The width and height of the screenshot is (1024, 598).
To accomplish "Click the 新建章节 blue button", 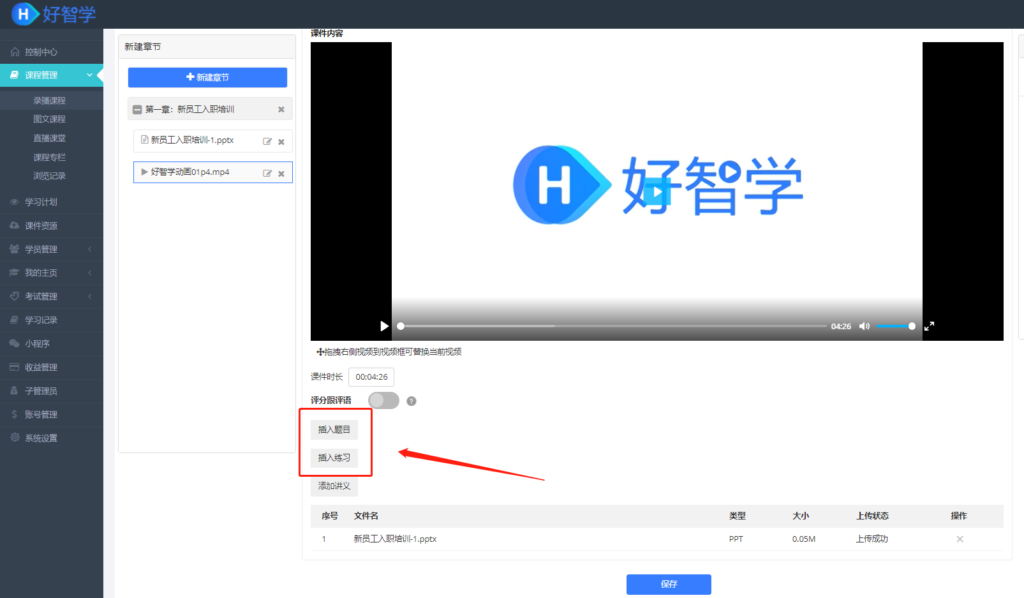I will [x=207, y=77].
